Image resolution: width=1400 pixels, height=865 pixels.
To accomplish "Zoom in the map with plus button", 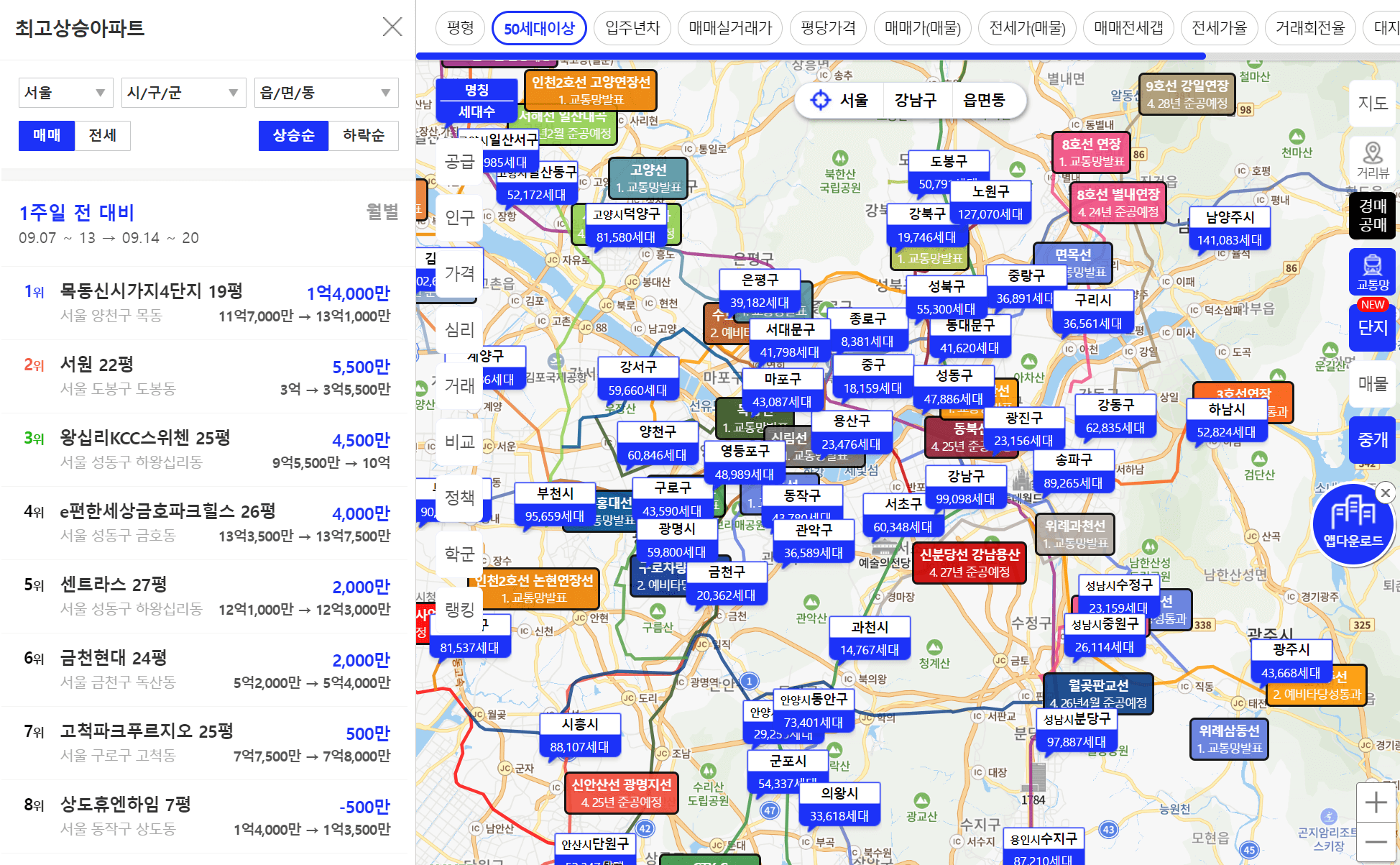I will pyautogui.click(x=1376, y=802).
